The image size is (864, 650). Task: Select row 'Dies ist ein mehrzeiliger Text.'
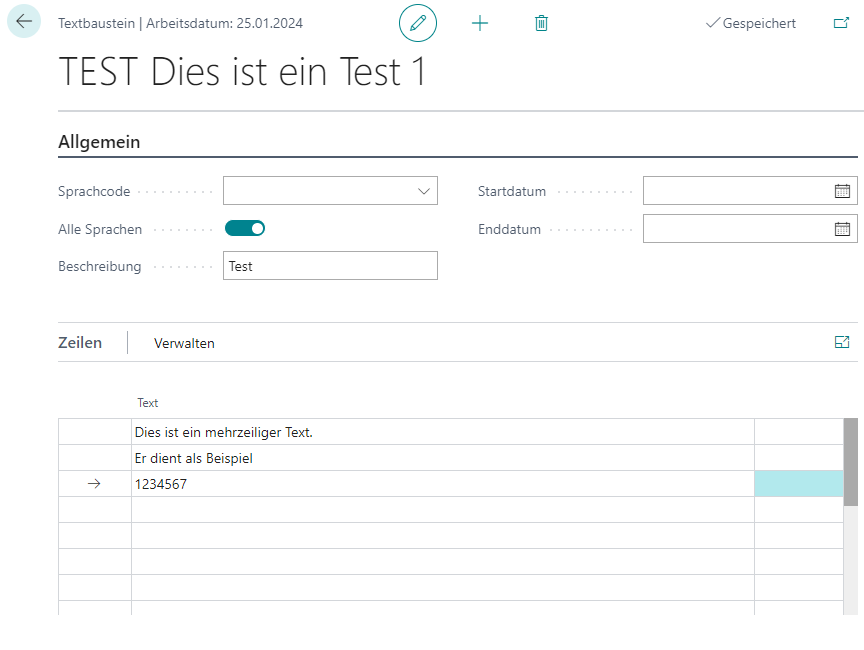pos(440,432)
